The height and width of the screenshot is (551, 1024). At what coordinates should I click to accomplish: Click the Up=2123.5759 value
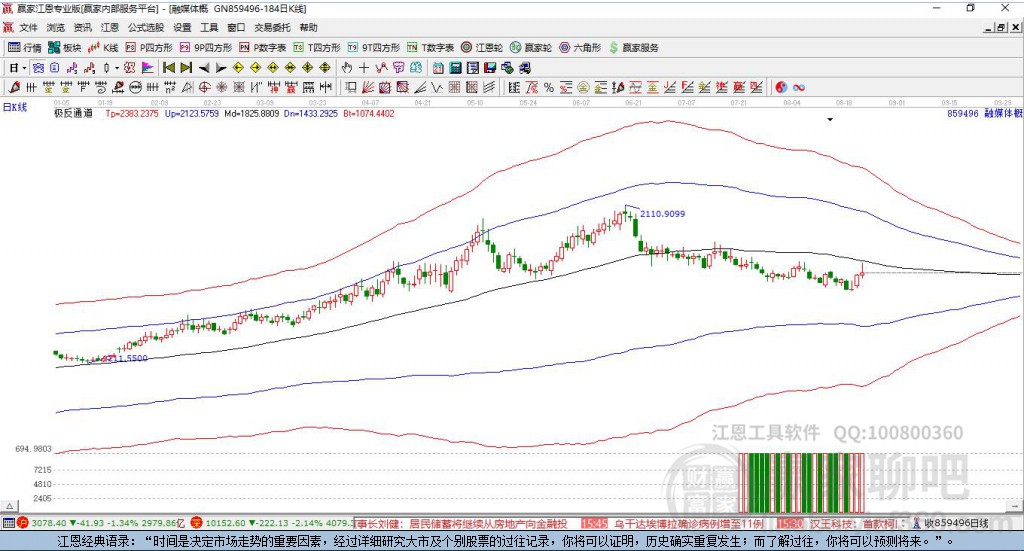[191, 113]
